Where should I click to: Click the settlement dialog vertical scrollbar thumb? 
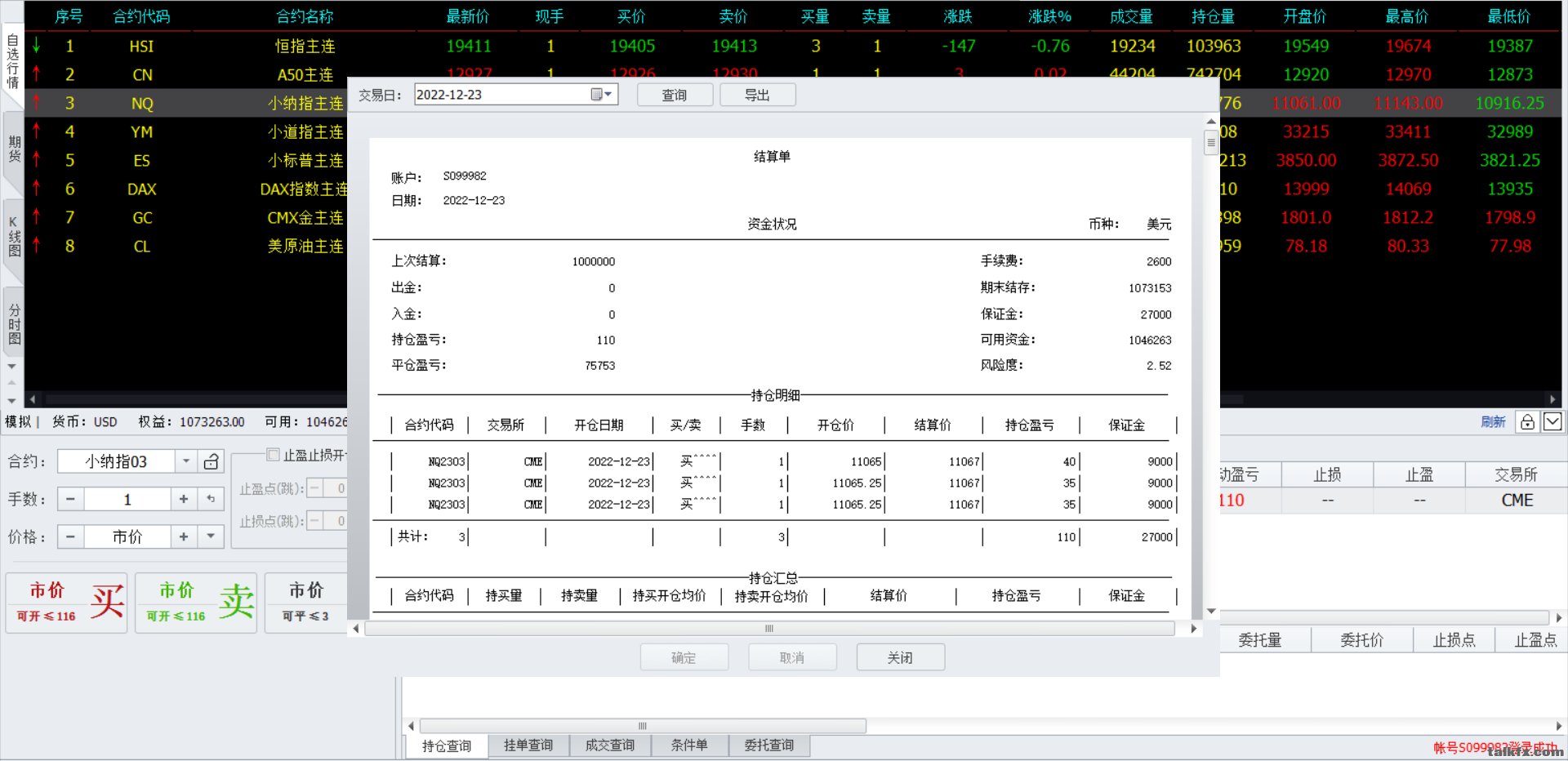(x=1212, y=142)
